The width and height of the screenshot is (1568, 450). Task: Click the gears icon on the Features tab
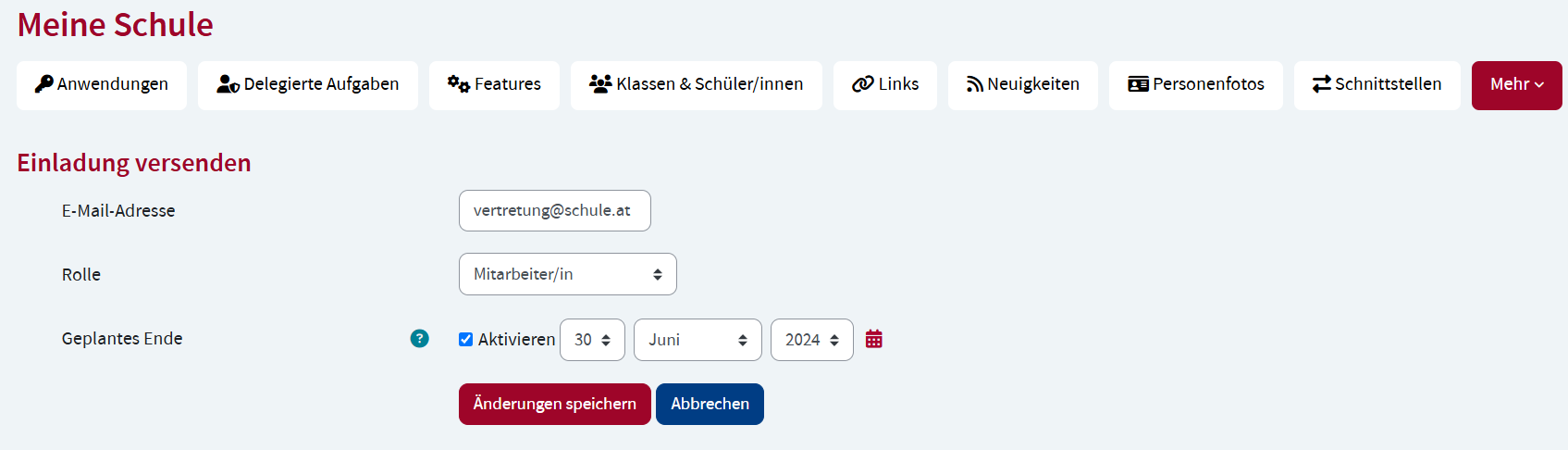459,84
